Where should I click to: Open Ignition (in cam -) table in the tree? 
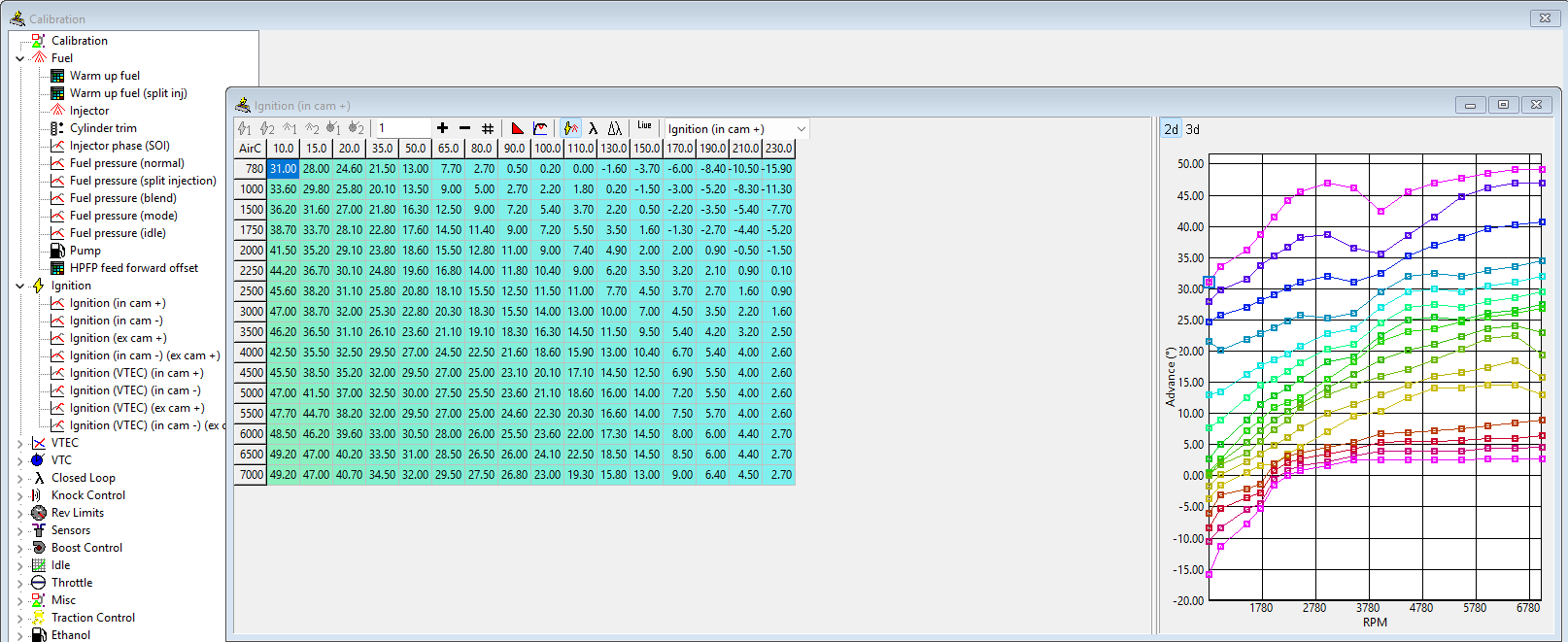tap(116, 321)
